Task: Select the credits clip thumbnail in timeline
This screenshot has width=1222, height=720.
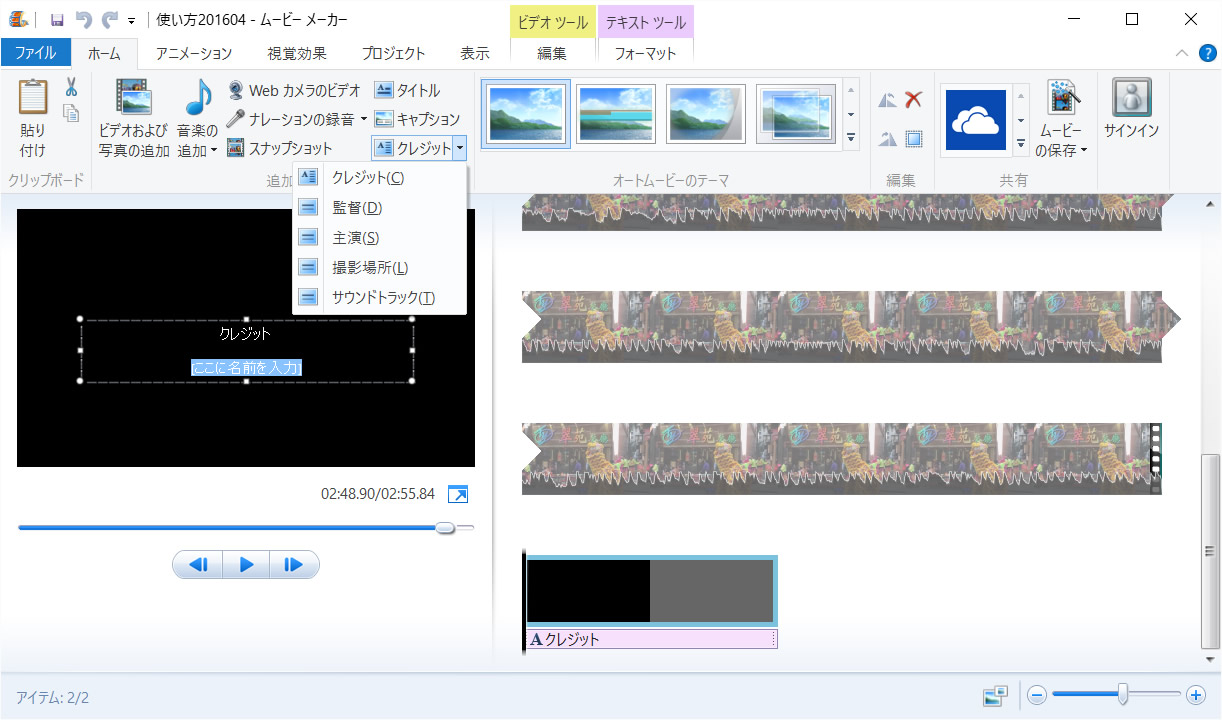Action: click(651, 591)
